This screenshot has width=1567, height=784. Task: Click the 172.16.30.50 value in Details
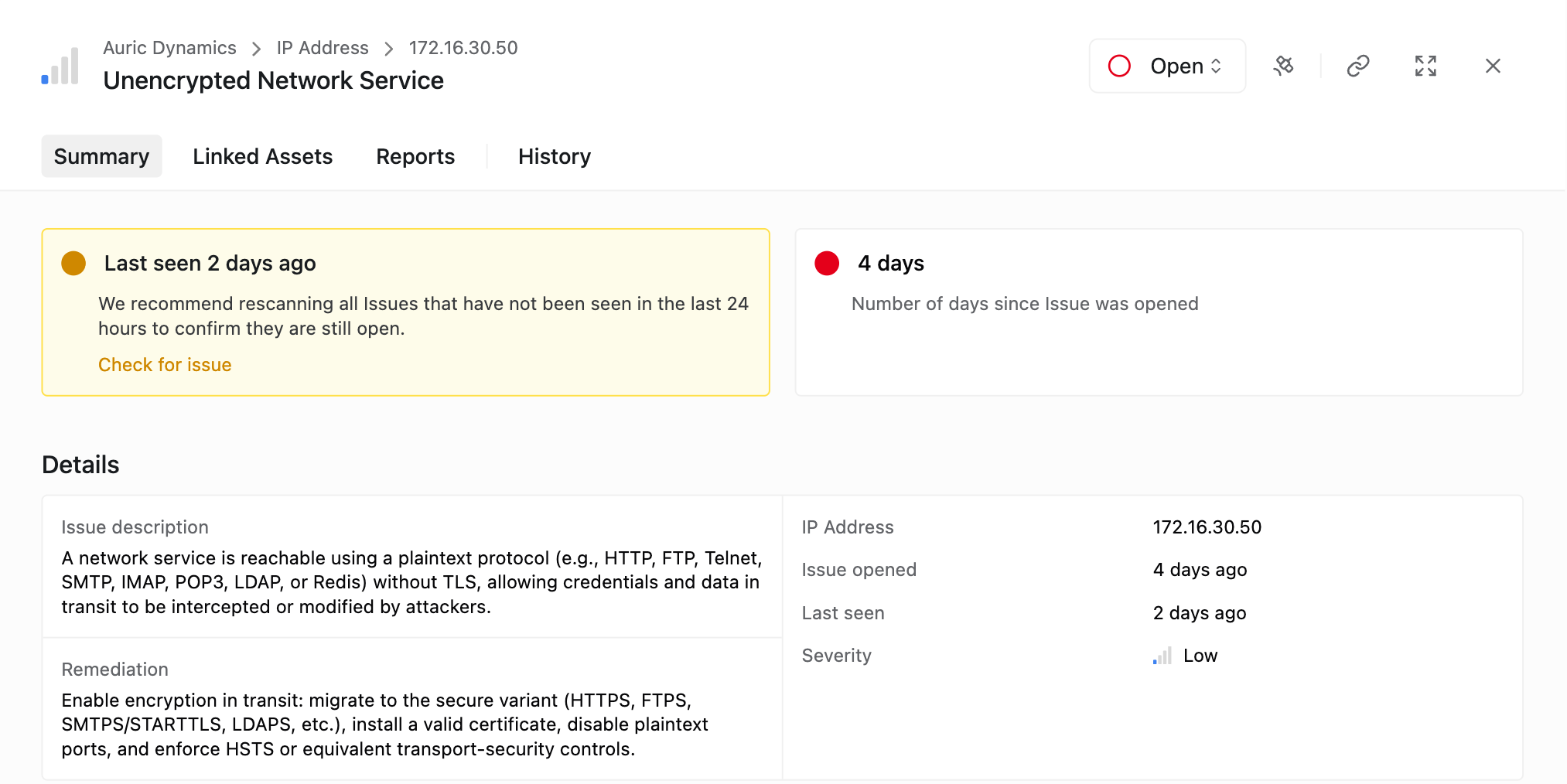click(1207, 527)
